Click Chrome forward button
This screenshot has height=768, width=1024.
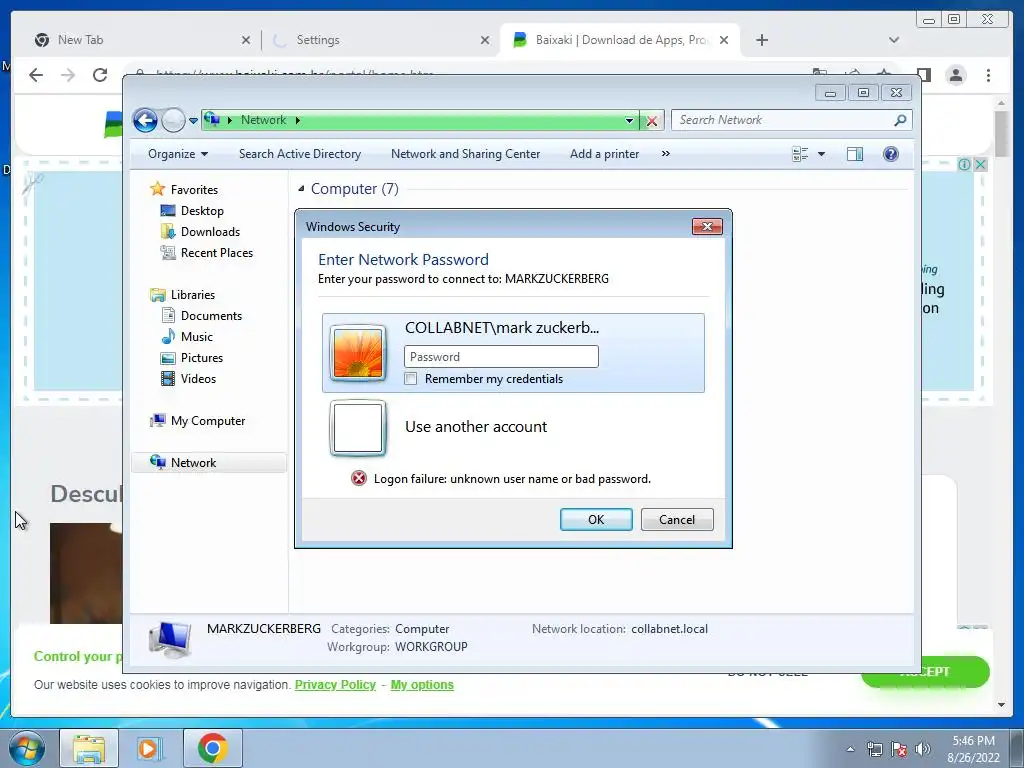pyautogui.click(x=68, y=75)
